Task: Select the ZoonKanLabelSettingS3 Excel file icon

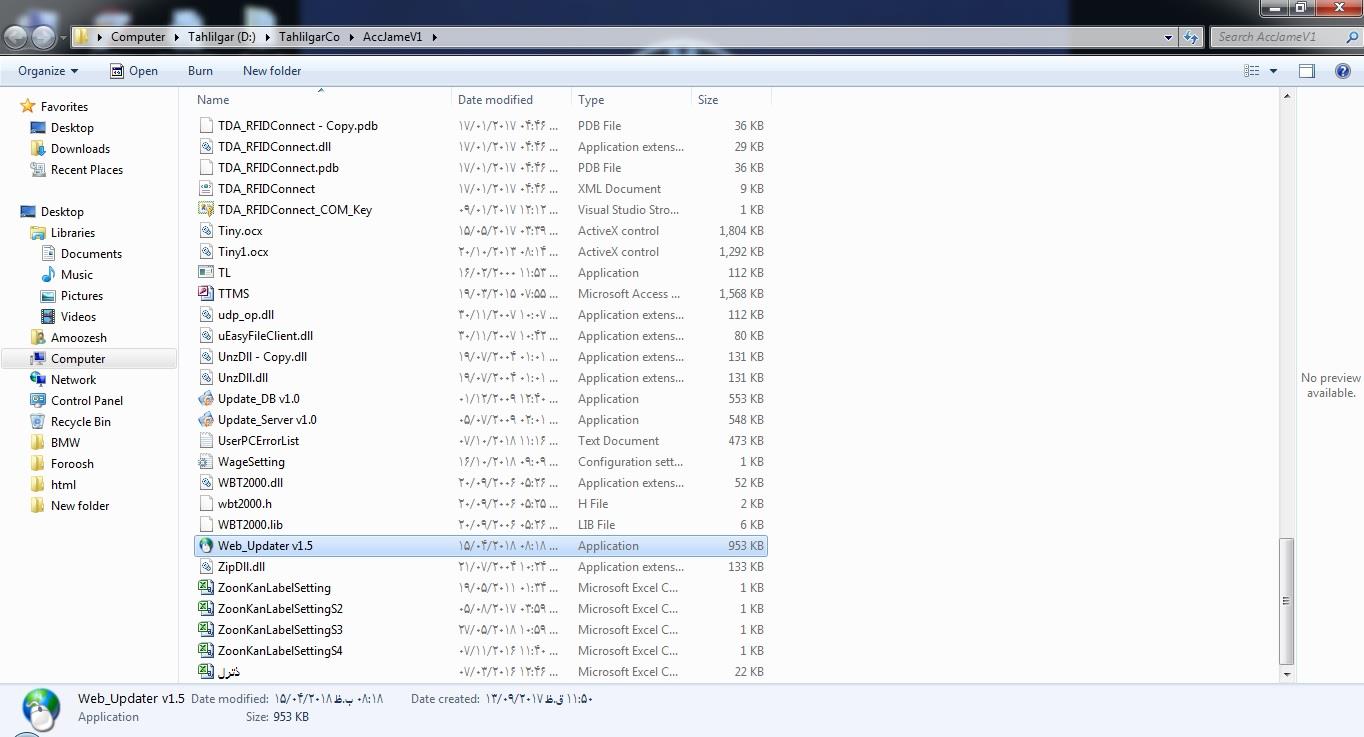Action: click(x=206, y=630)
